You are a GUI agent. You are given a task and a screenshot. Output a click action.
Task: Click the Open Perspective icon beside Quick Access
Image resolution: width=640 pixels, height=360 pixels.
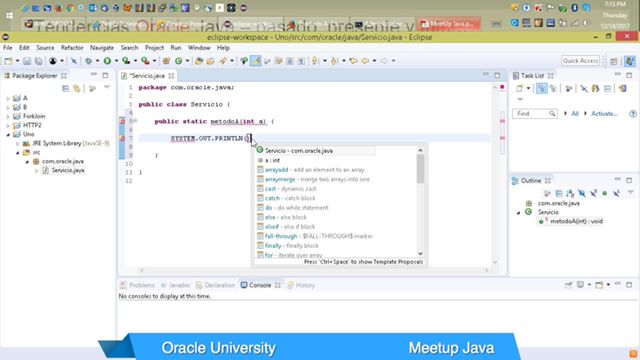(x=613, y=61)
